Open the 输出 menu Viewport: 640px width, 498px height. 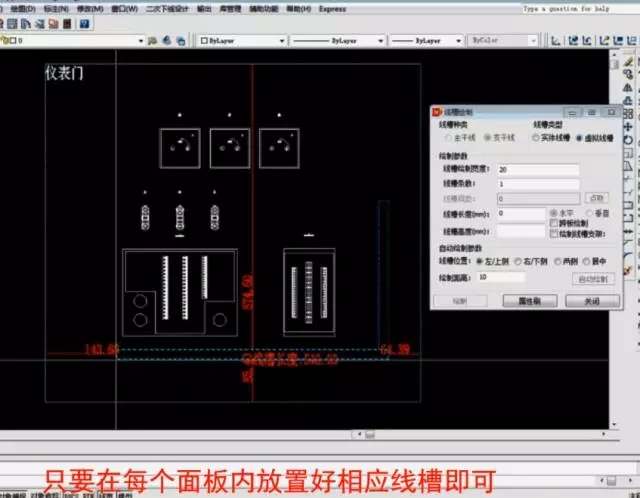click(204, 9)
